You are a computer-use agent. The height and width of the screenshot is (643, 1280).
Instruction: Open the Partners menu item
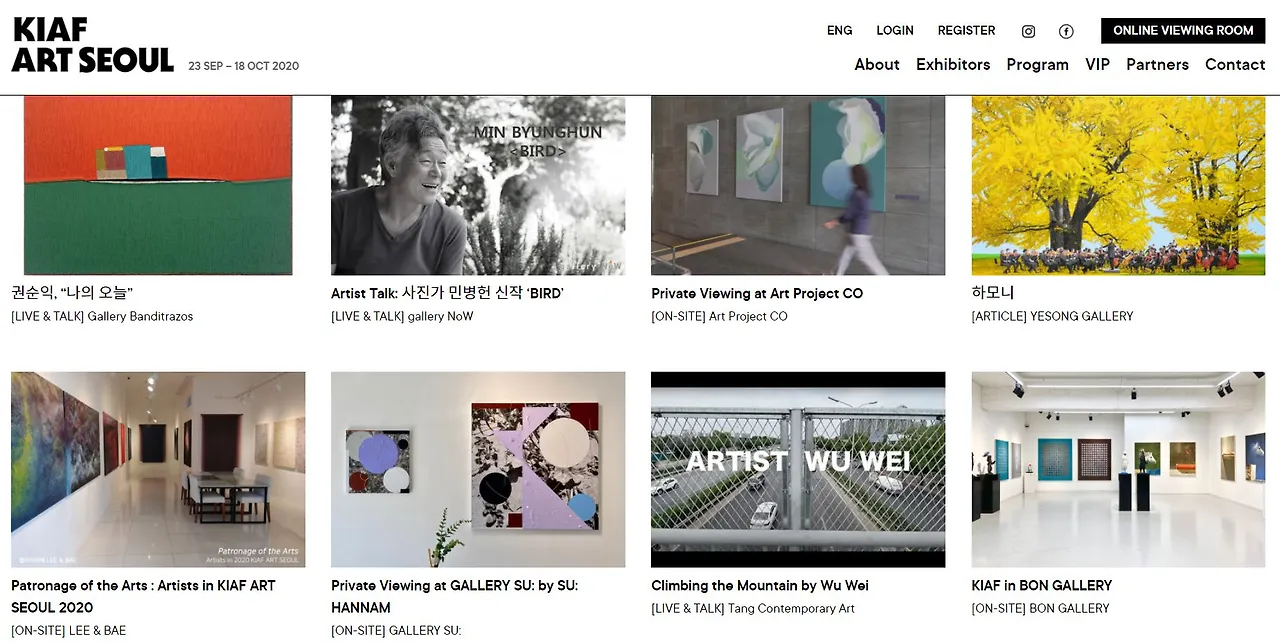[x=1157, y=64]
